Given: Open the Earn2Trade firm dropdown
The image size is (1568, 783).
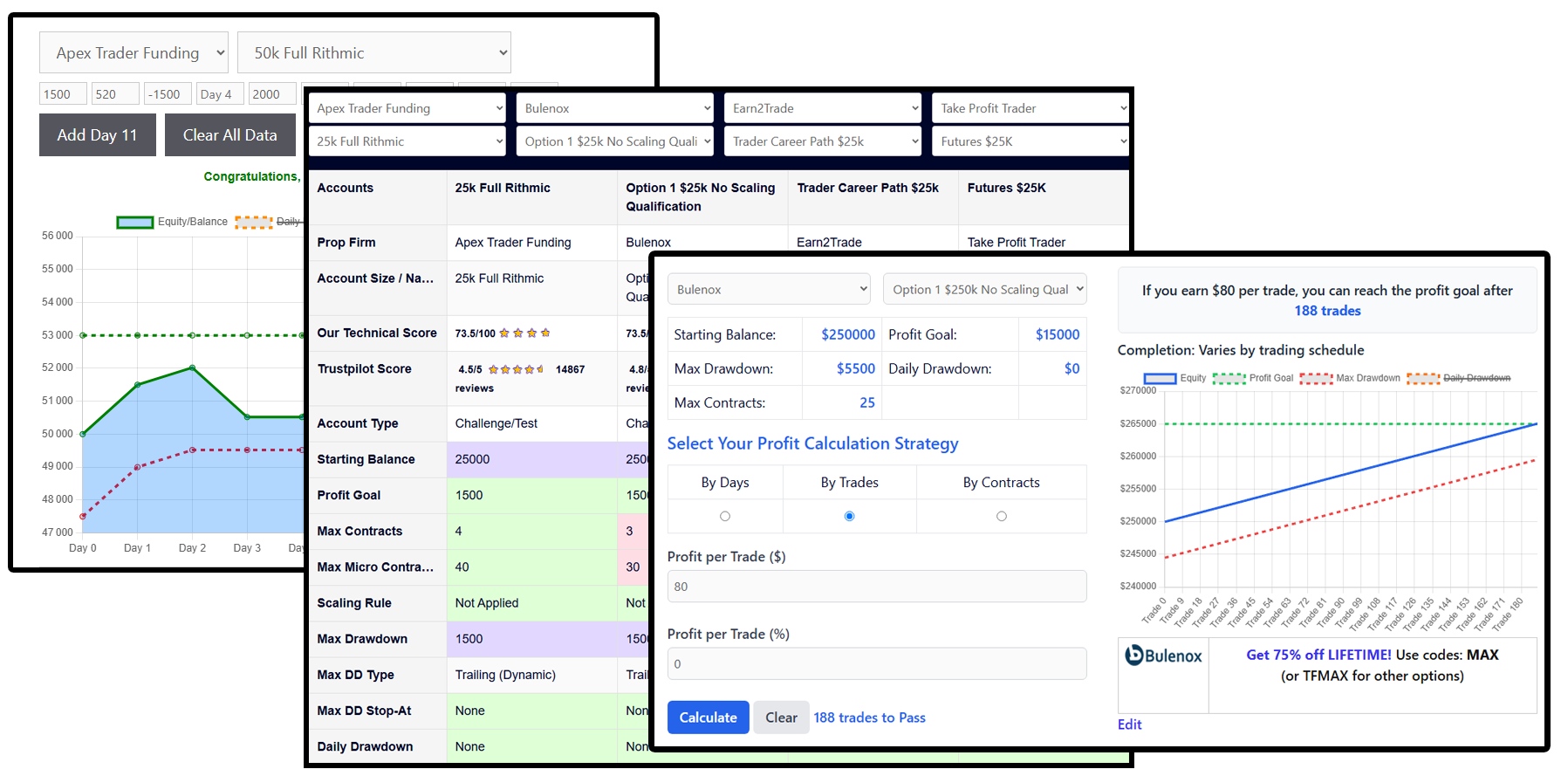Looking at the screenshot, I should pyautogui.click(x=823, y=108).
